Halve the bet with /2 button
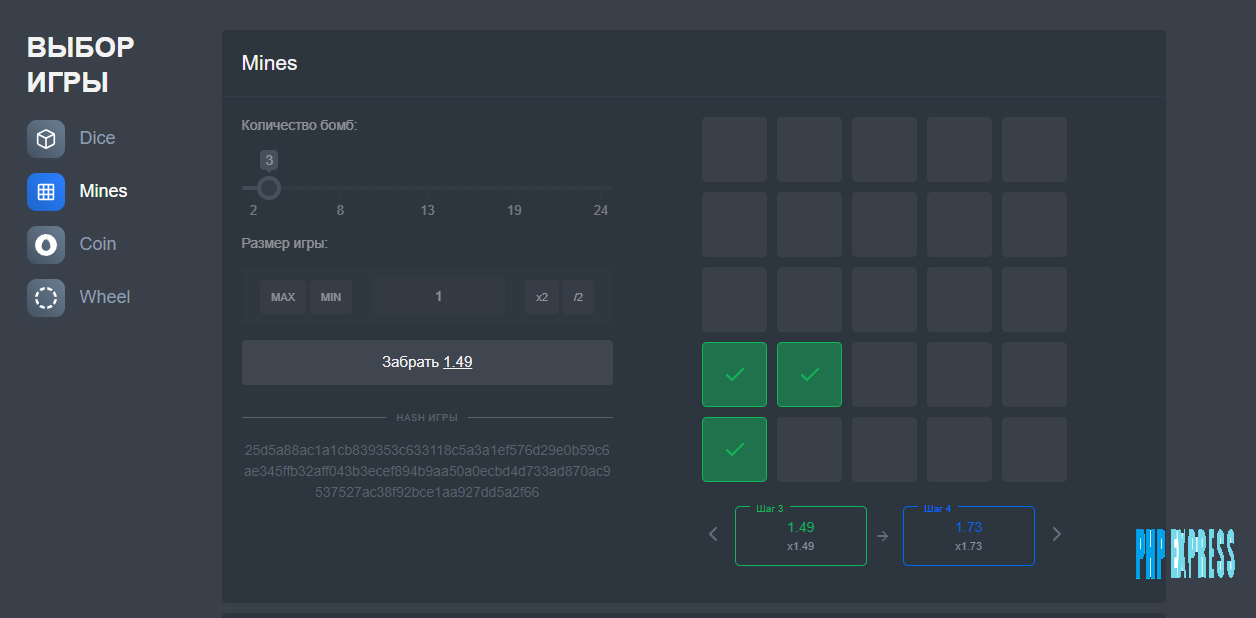Viewport: 1256px width, 618px height. tap(578, 297)
